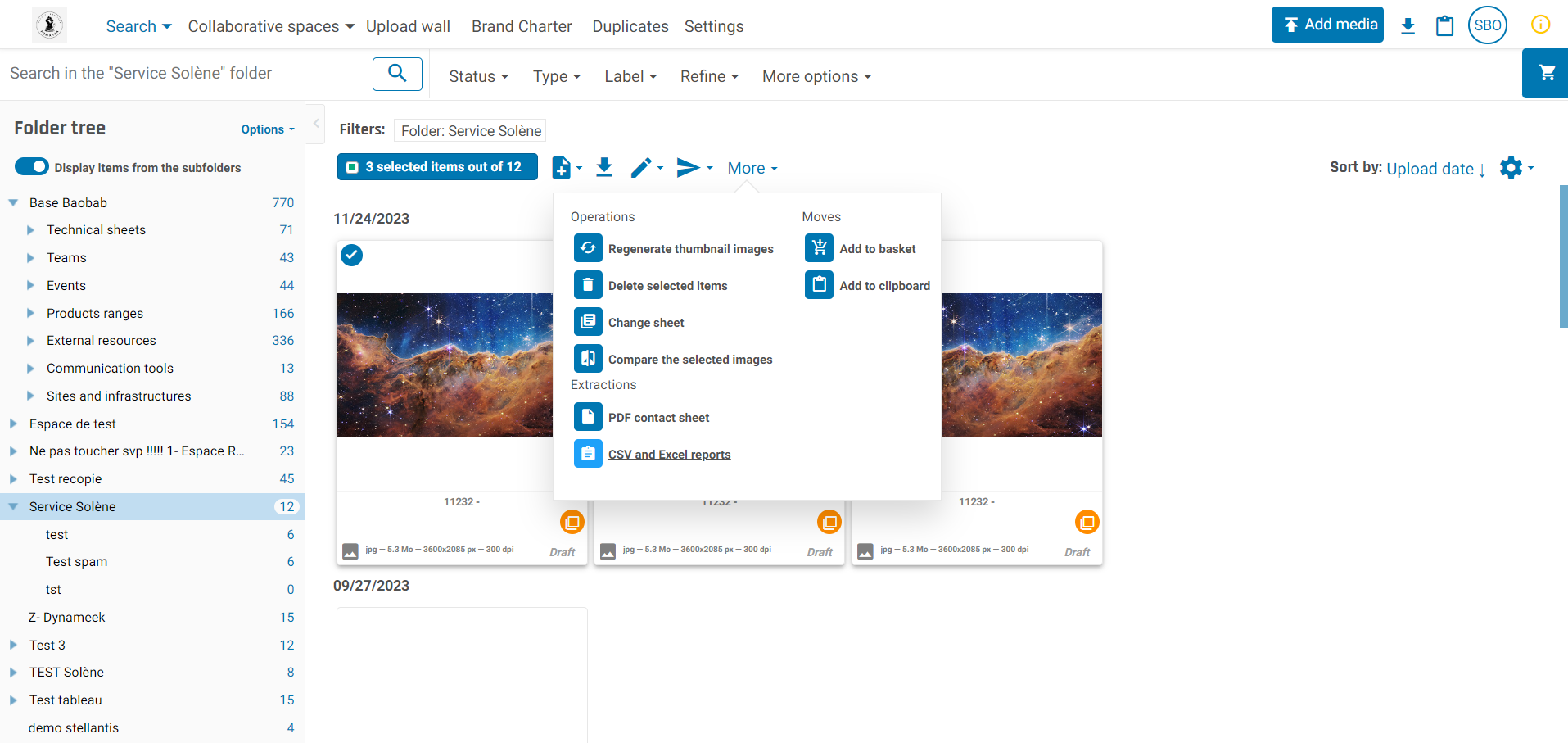The image size is (1568, 743).
Task: Select Compare the selected images
Action: click(x=690, y=360)
